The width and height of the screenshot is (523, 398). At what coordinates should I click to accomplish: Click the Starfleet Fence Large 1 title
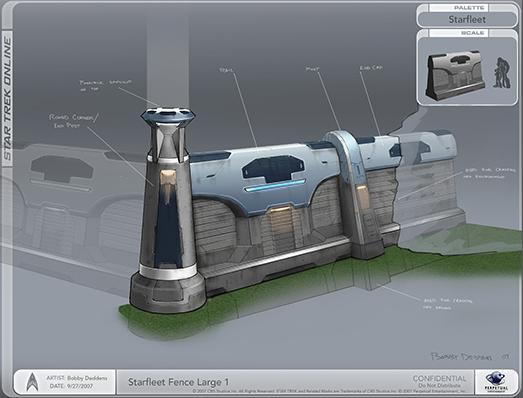178,382
